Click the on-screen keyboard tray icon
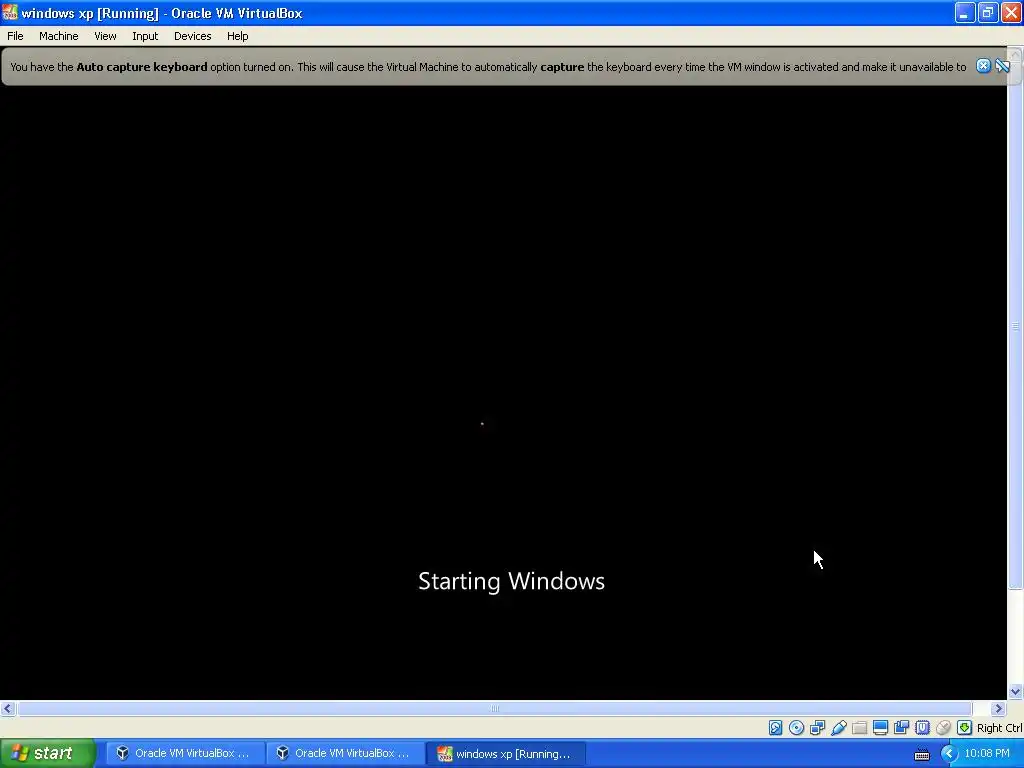This screenshot has height=768, width=1024. (x=921, y=754)
